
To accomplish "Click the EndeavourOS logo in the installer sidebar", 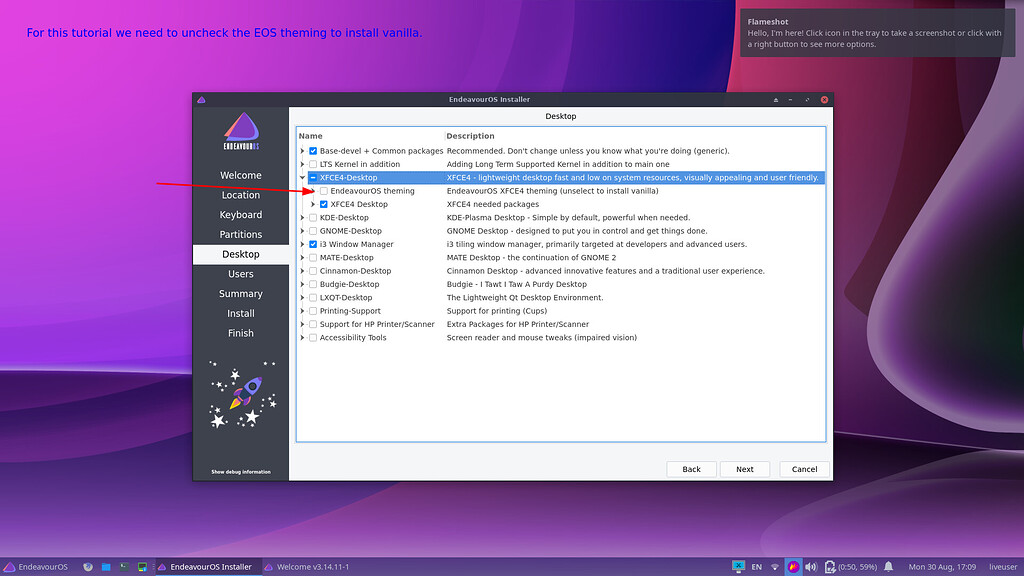I will [241, 131].
